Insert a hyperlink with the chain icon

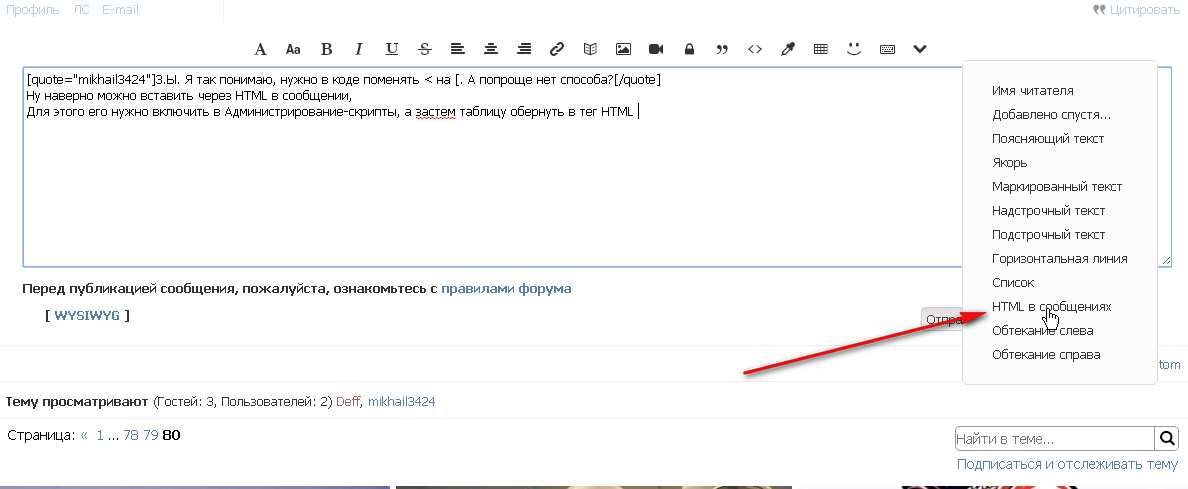pos(557,49)
